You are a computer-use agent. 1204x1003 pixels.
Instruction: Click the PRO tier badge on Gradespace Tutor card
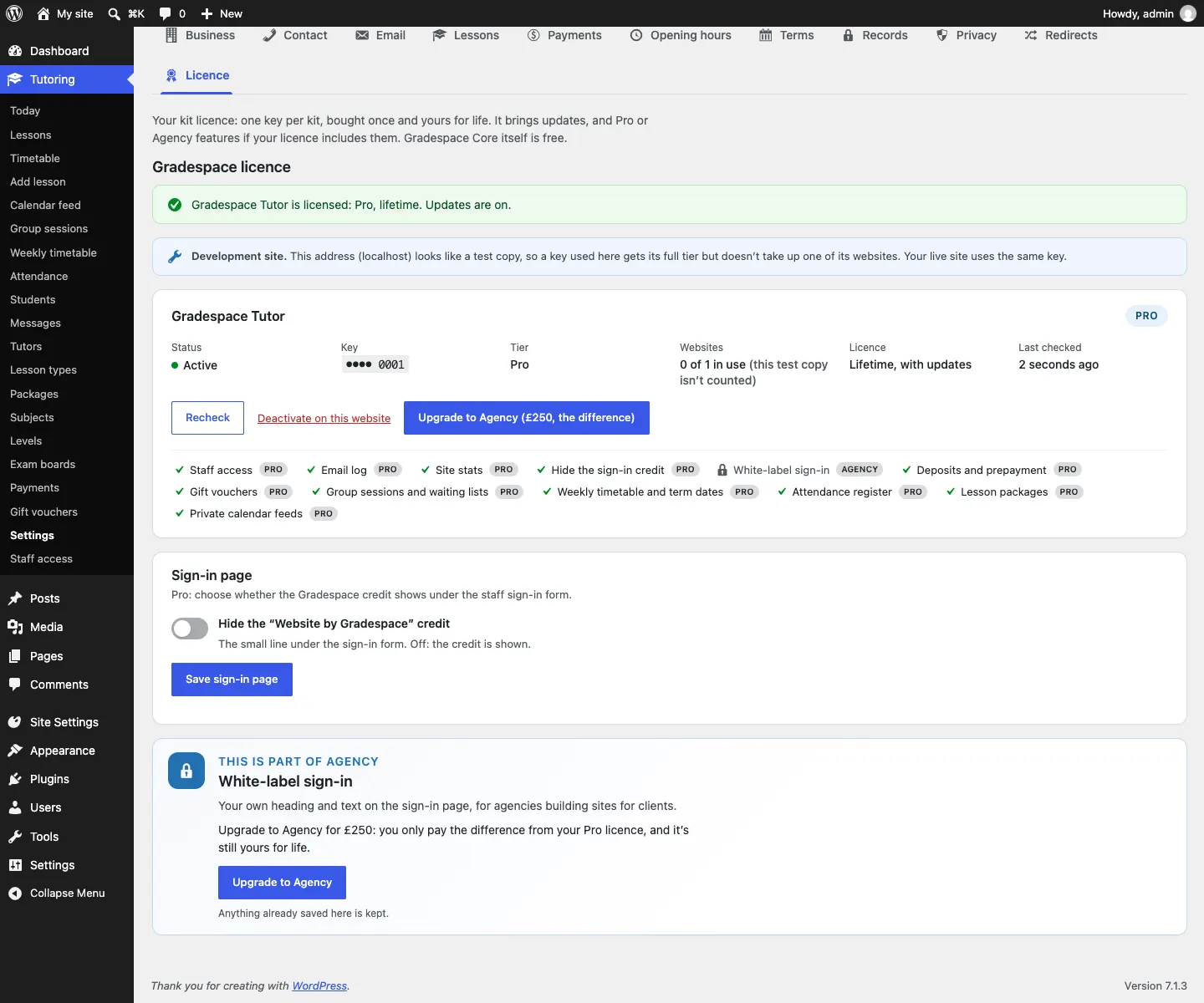pyautogui.click(x=1146, y=316)
